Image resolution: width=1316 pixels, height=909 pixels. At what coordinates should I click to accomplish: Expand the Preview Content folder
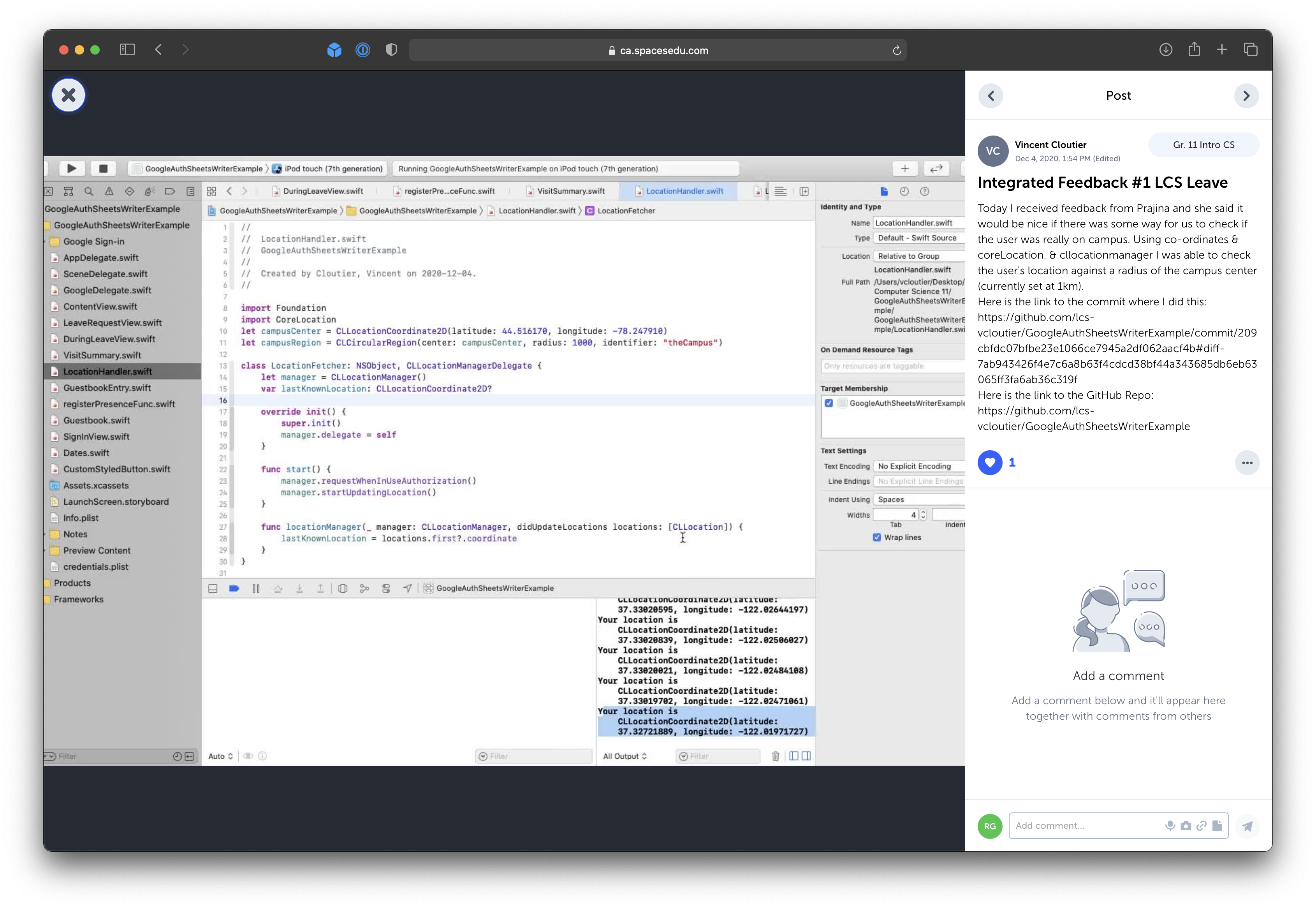point(46,551)
